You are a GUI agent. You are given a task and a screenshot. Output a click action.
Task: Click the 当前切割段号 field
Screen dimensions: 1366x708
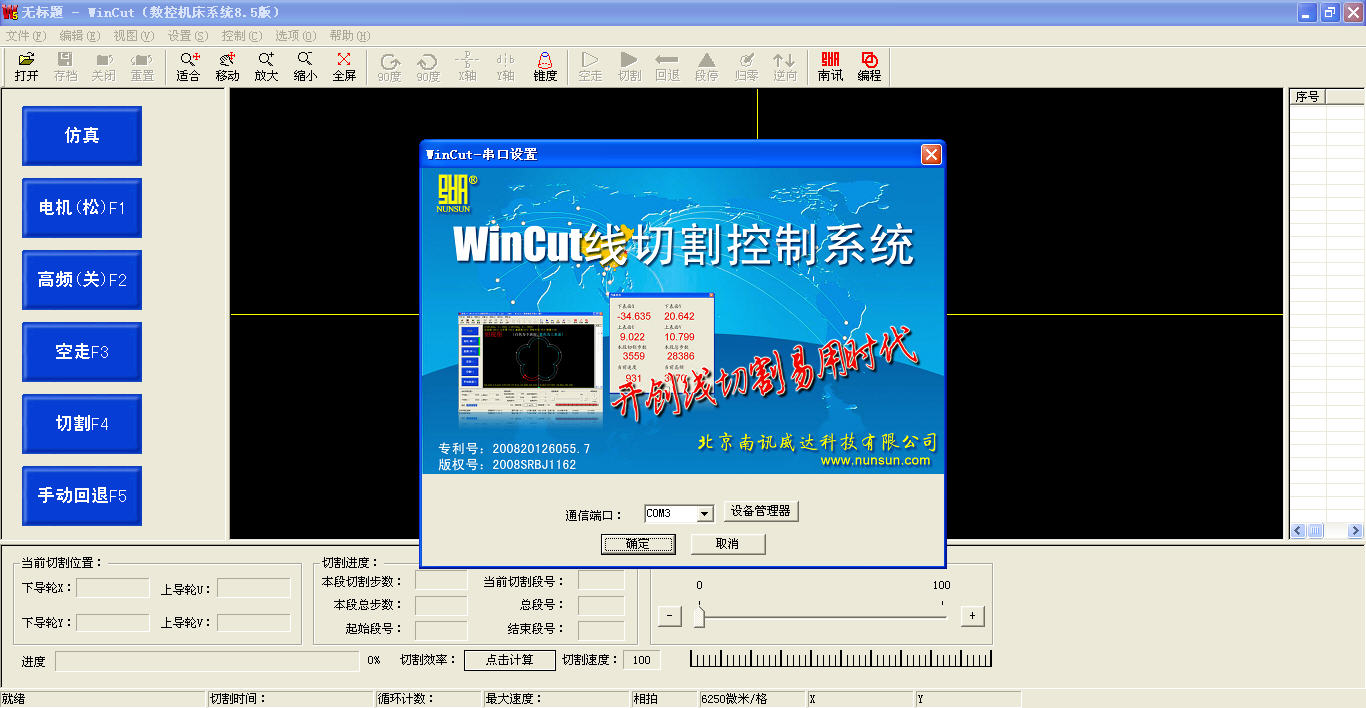tap(601, 581)
